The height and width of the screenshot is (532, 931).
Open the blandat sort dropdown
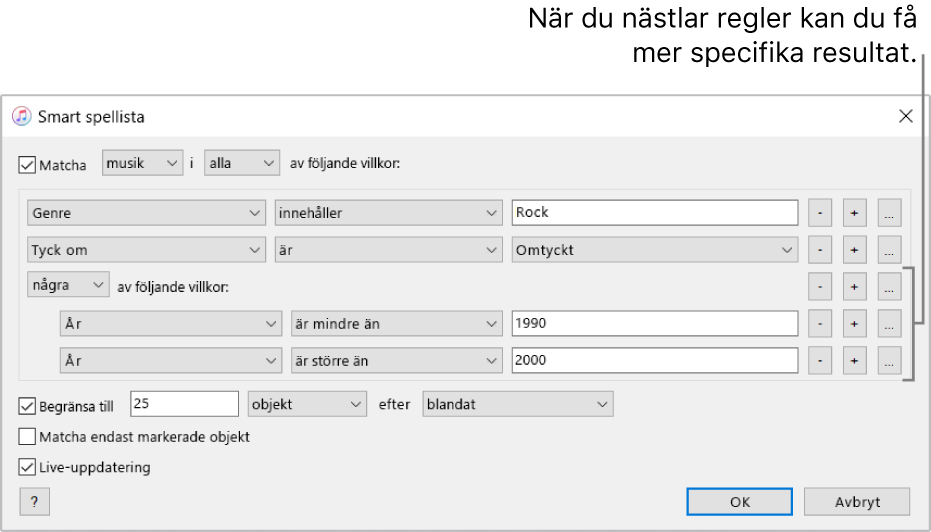(518, 404)
